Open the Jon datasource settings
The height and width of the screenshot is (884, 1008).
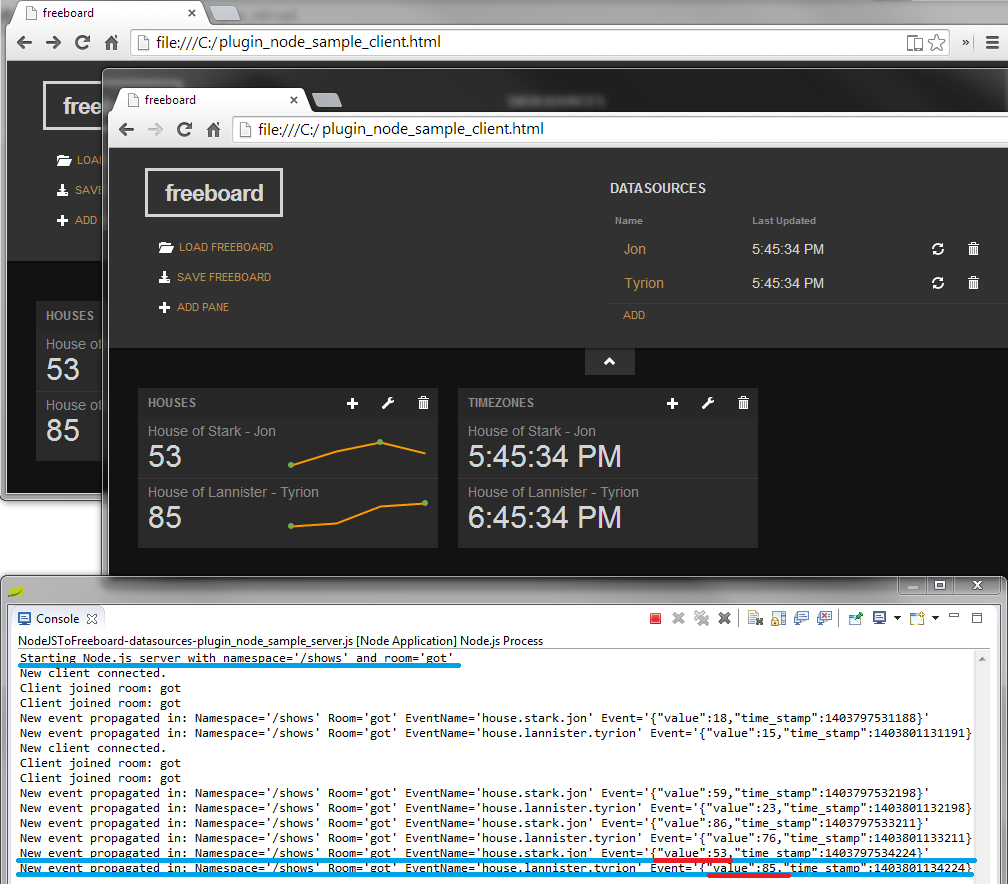pyautogui.click(x=634, y=249)
